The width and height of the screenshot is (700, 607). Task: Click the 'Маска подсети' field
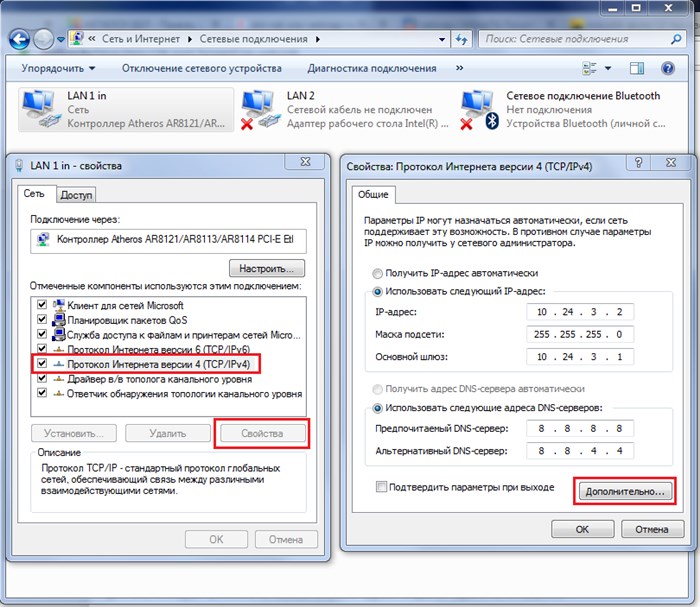point(580,334)
